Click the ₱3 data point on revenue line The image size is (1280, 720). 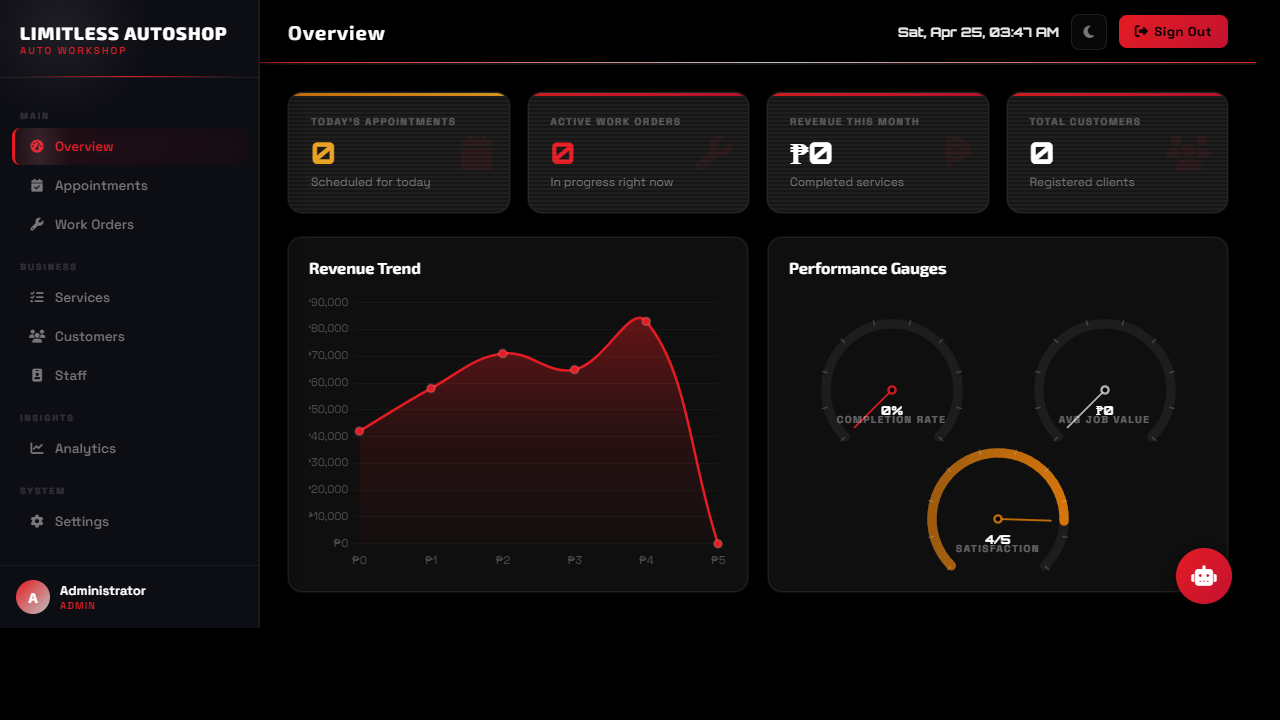pos(575,370)
